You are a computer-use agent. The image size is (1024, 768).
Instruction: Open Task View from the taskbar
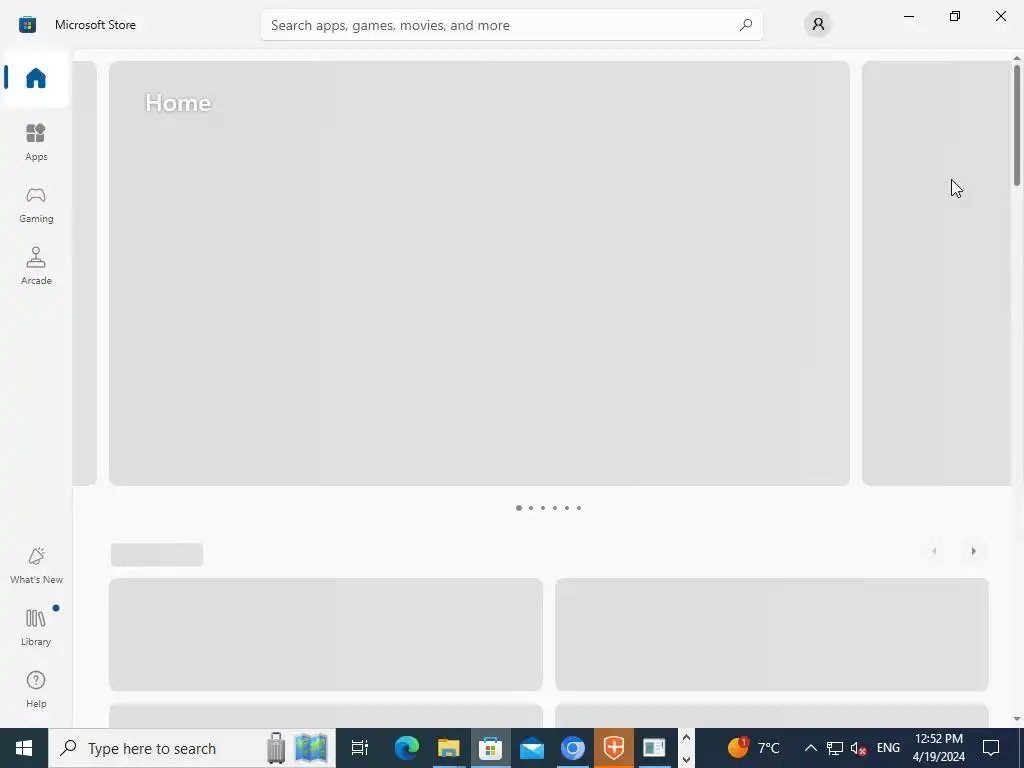360,748
